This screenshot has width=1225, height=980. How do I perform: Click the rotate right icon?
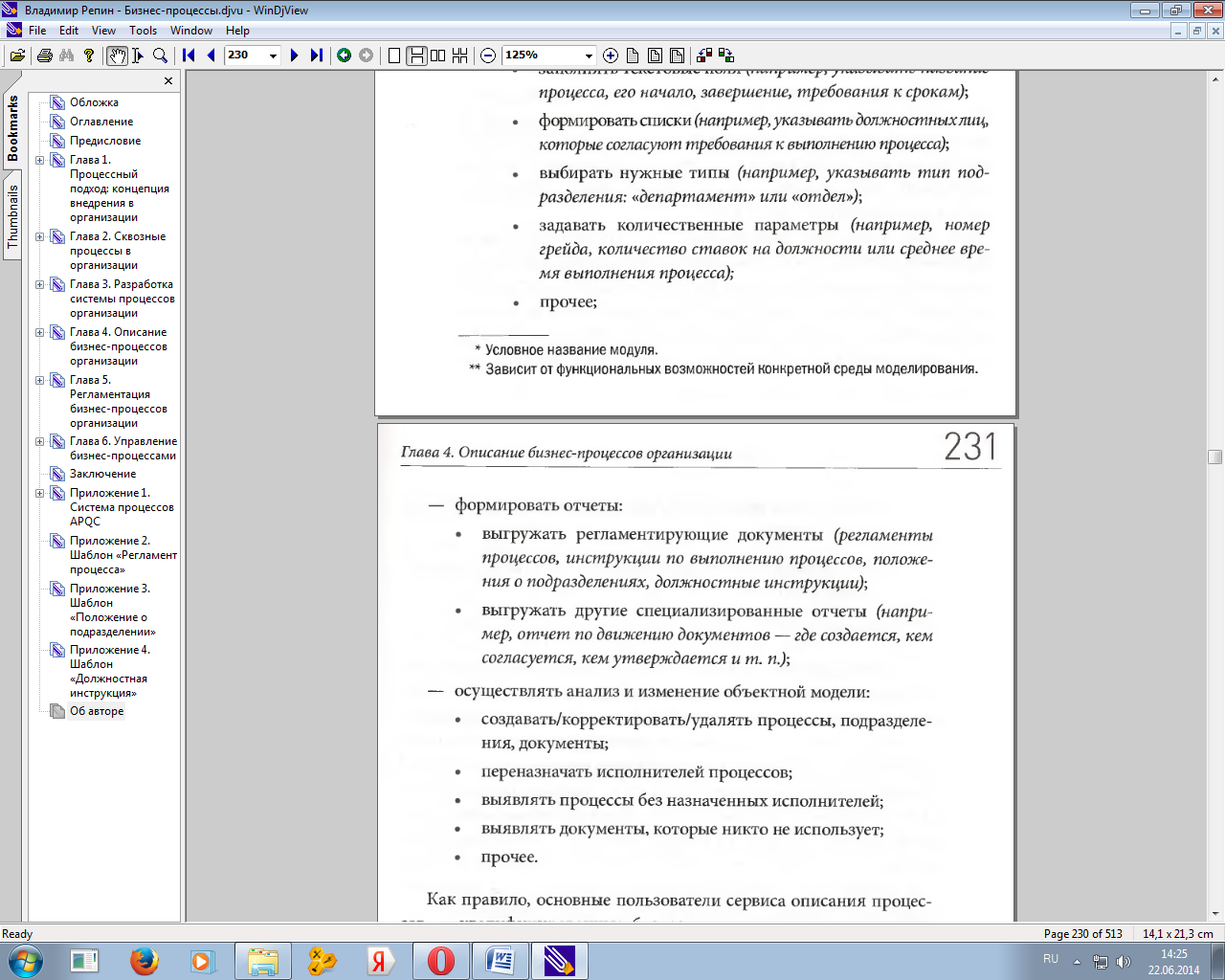[x=727, y=56]
